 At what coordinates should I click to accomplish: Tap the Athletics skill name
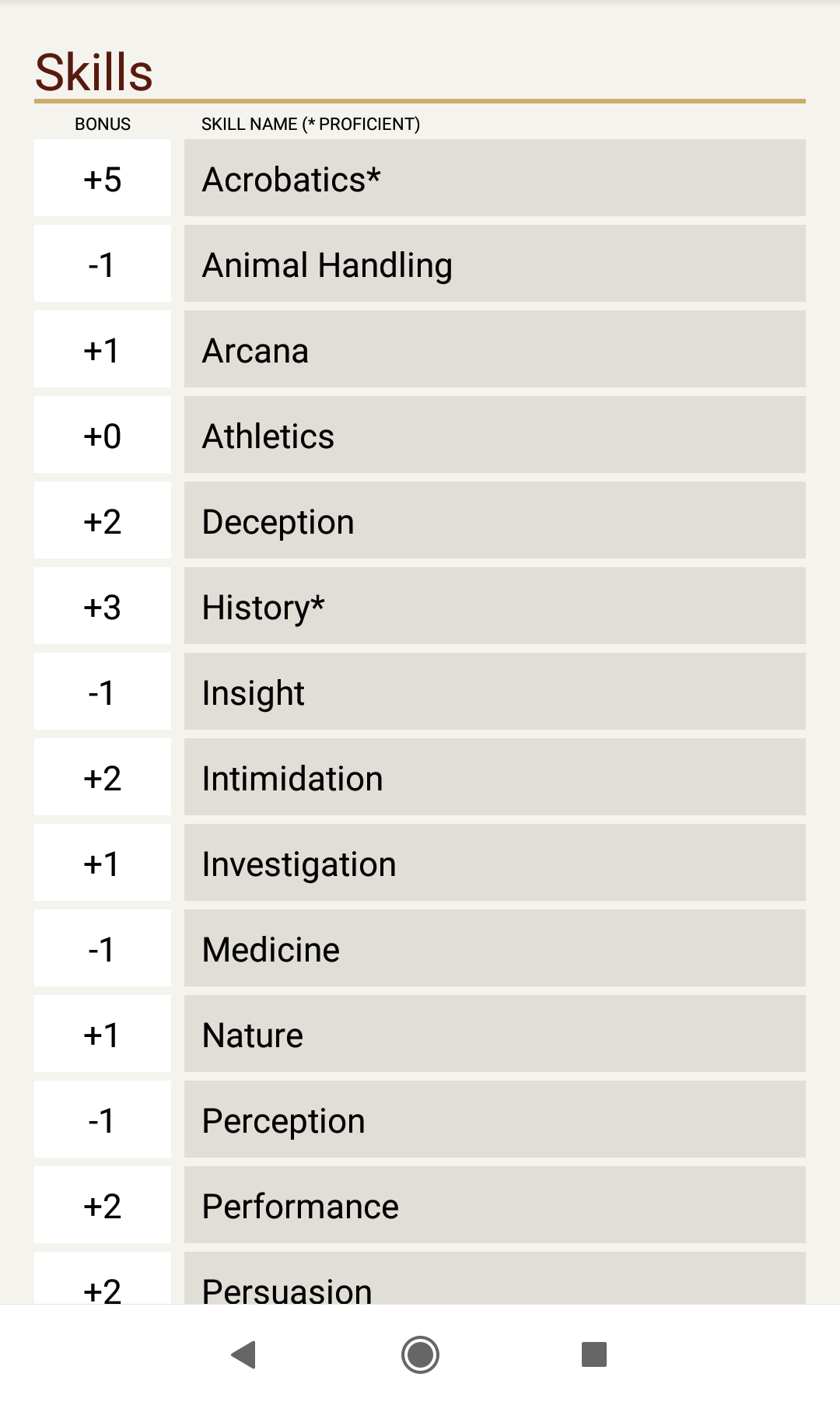[495, 435]
